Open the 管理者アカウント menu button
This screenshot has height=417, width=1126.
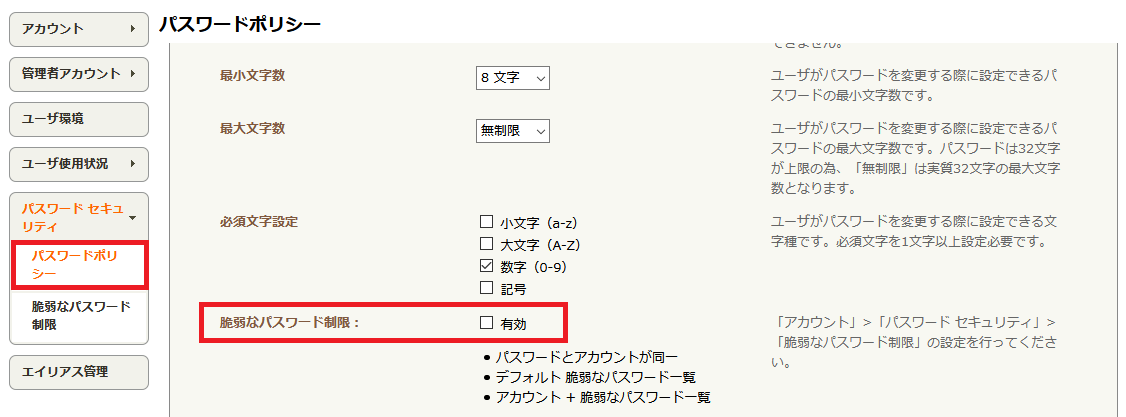(78, 74)
